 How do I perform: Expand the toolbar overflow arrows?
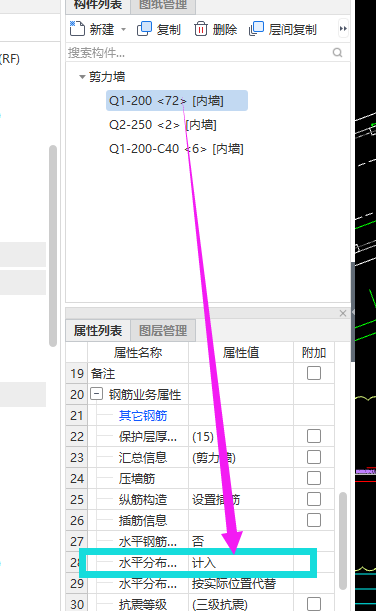click(x=343, y=28)
